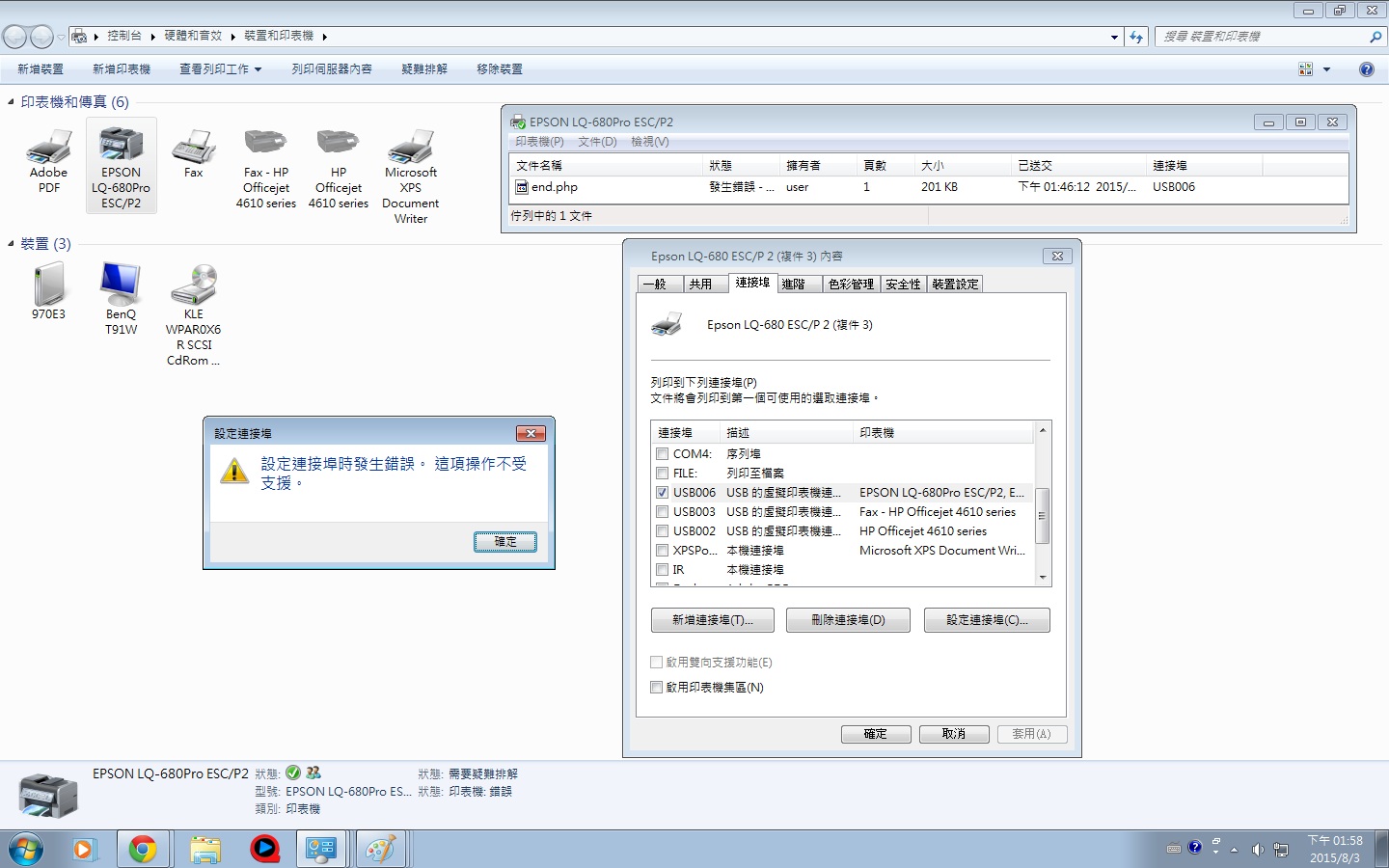Click the search magnifier icon
The width and height of the screenshot is (1389, 868).
click(x=1375, y=37)
